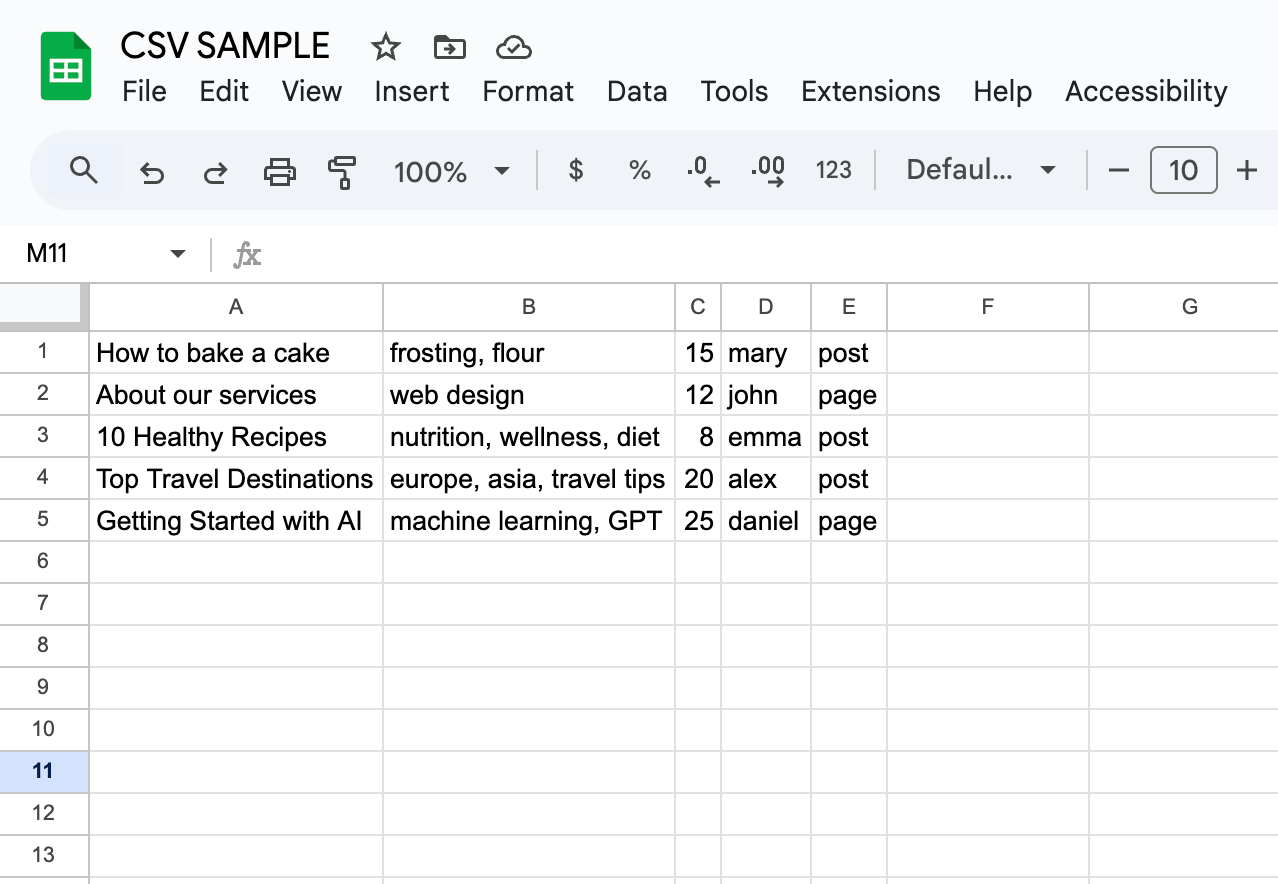Open the Extensions menu
Image resolution: width=1278 pixels, height=884 pixels.
pos(870,92)
